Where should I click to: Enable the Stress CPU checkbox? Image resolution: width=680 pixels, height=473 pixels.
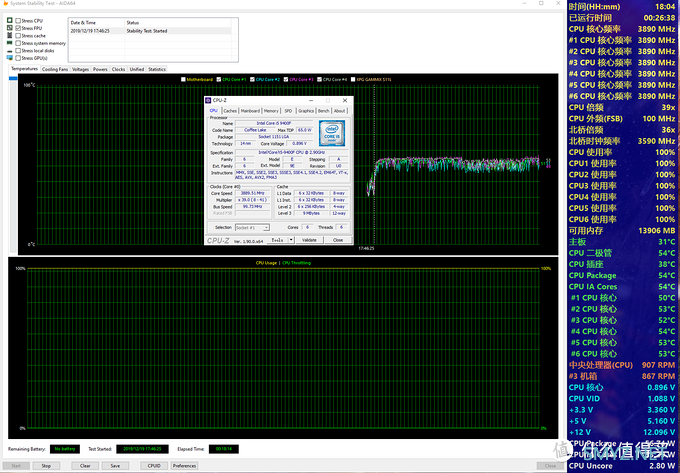[x=17, y=21]
